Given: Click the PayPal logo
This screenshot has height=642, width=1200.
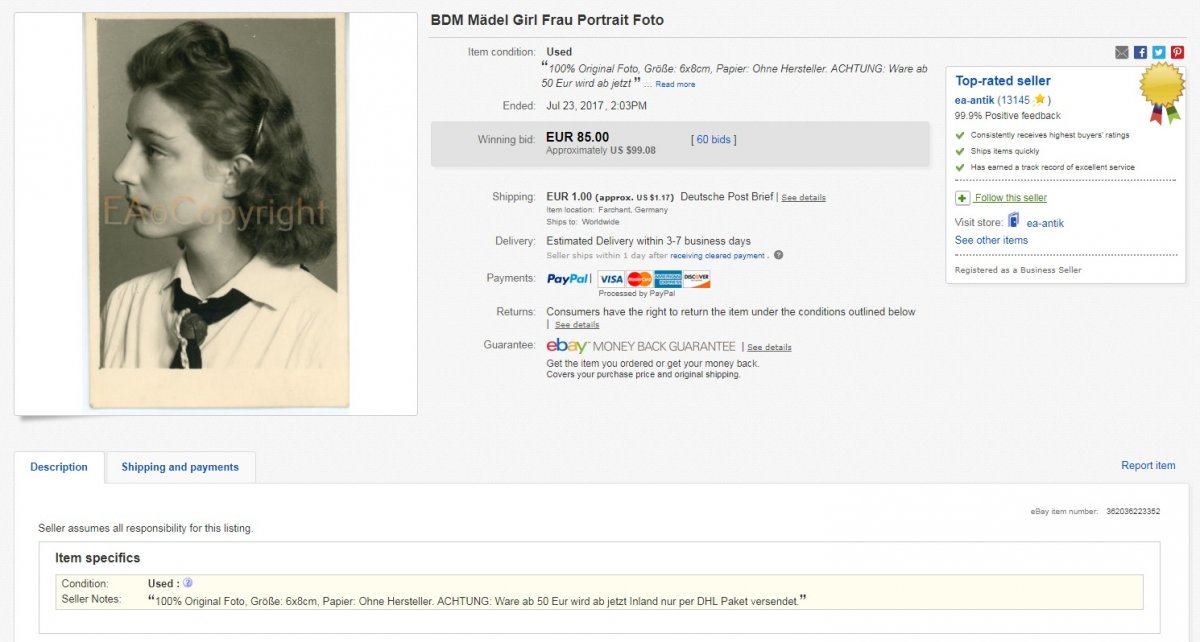Looking at the screenshot, I should point(567,279).
